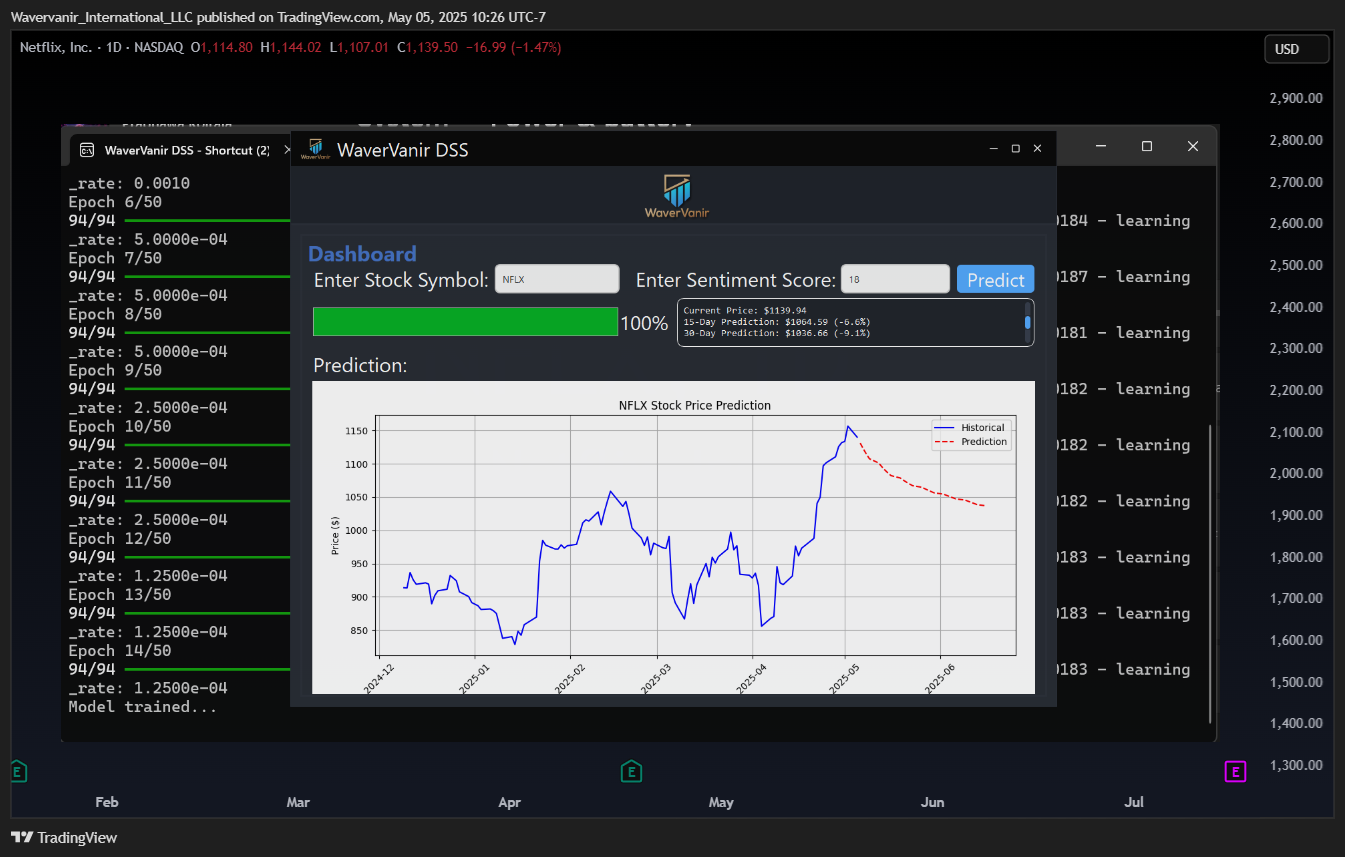Screen dimensions: 1345x857
Task: Focus the Sentiment Score input field
Action: click(x=894, y=279)
